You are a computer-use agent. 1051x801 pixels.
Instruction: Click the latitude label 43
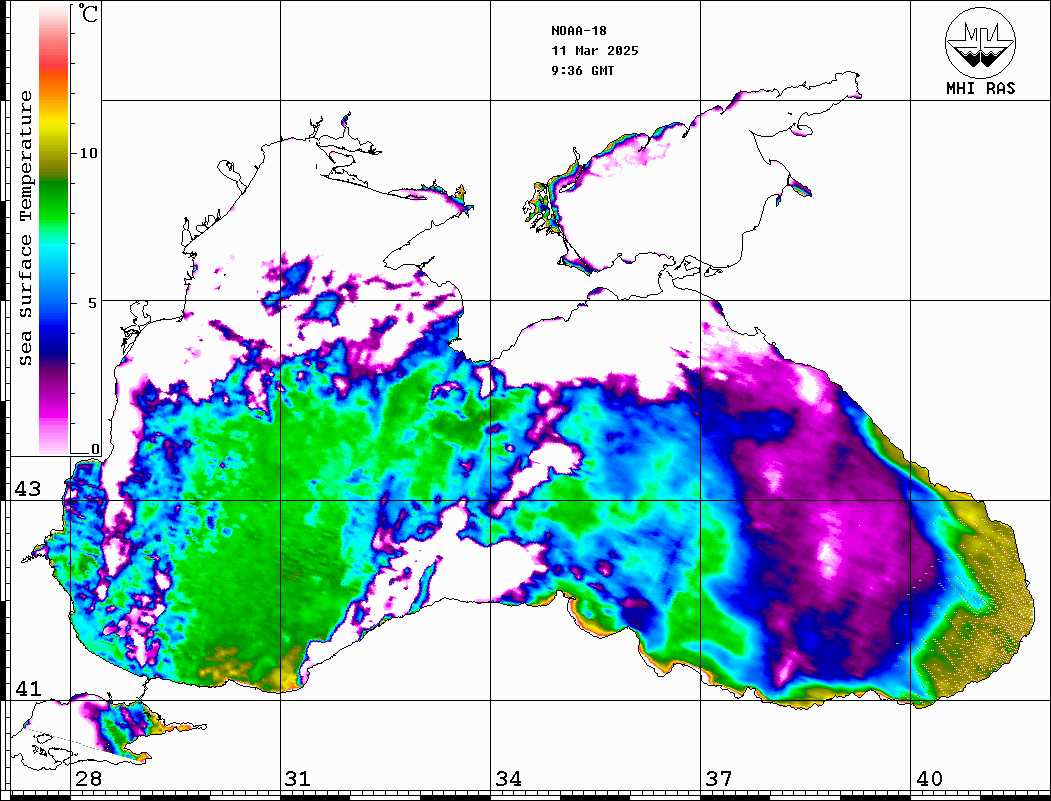point(28,489)
